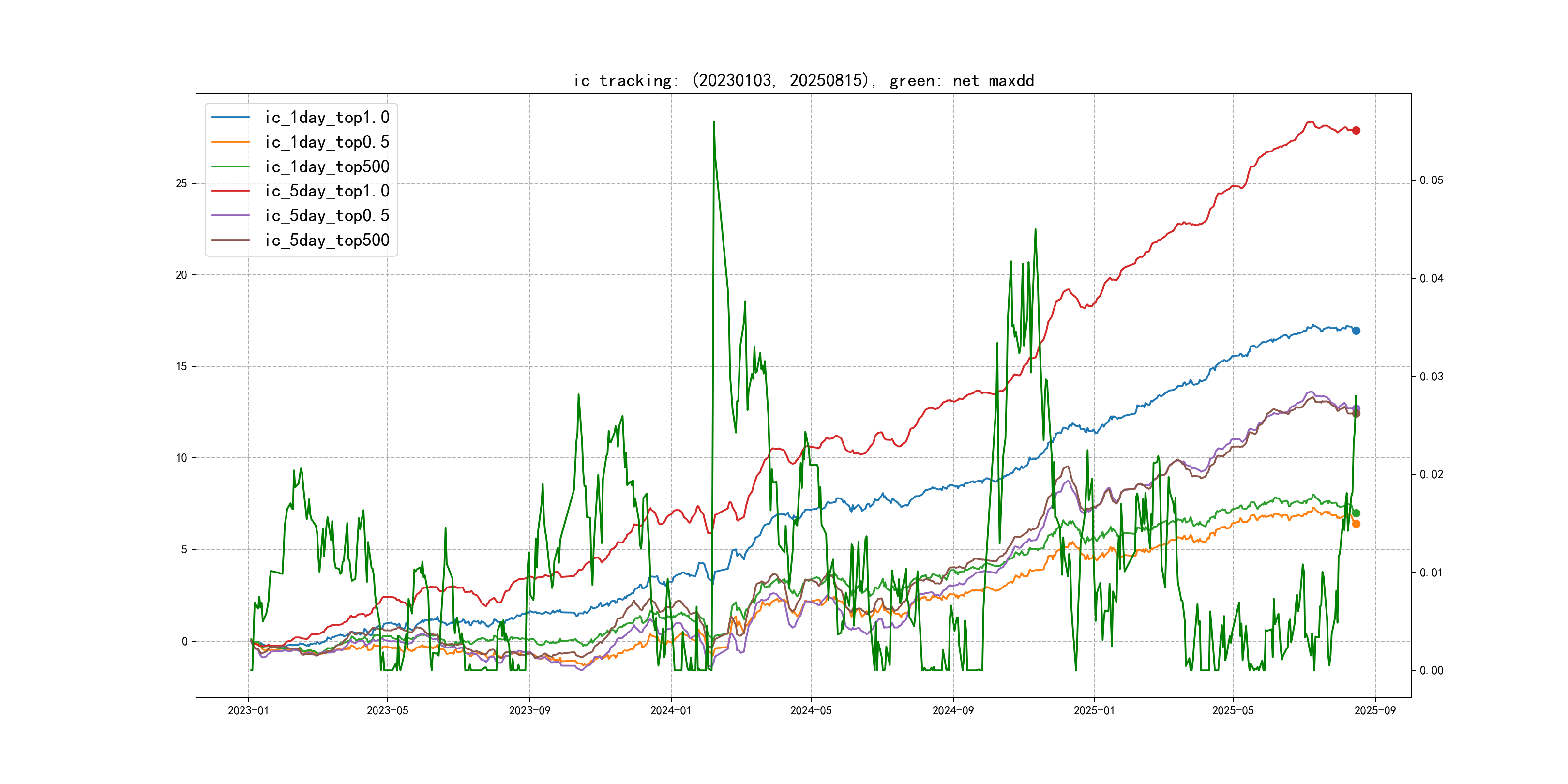The height and width of the screenshot is (784, 1568).
Task: Click the left y-axis value 25
Action: point(181,183)
